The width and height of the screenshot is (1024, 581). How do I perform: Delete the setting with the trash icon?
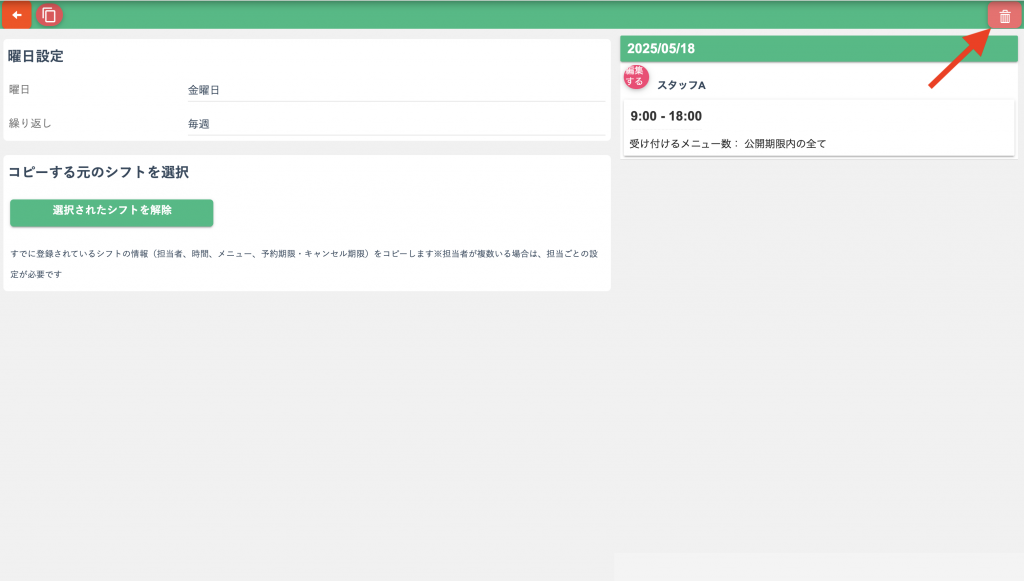coord(1004,16)
